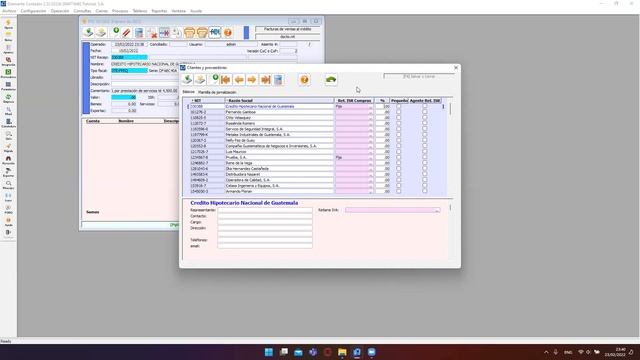Screen dimensions: 640x360
Task: Tick Agente Ret. ISR checkbox for Rene de la Vega row
Action: (425, 163)
